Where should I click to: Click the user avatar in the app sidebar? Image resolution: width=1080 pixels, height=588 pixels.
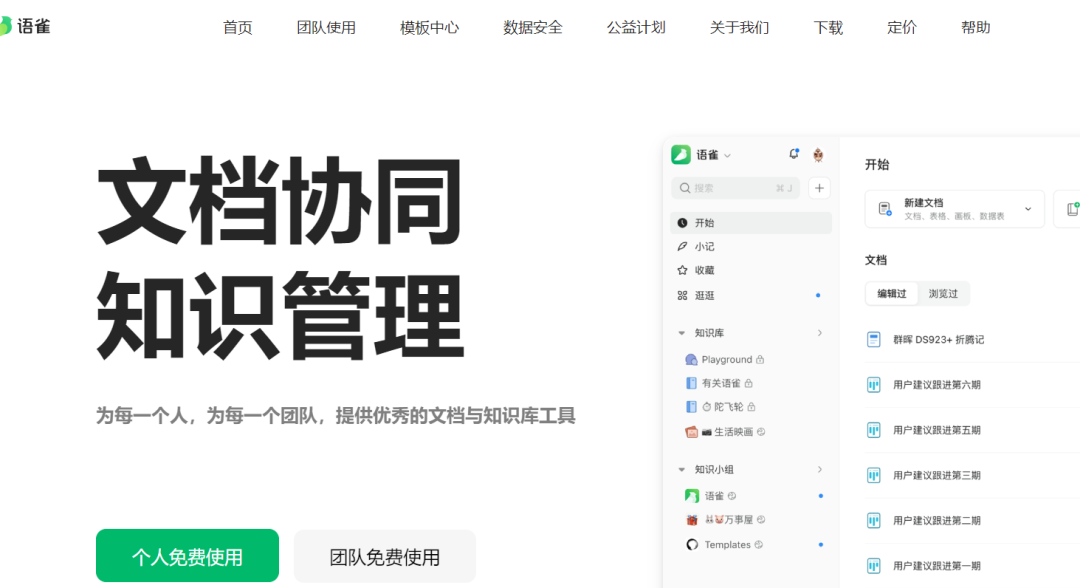pos(818,155)
